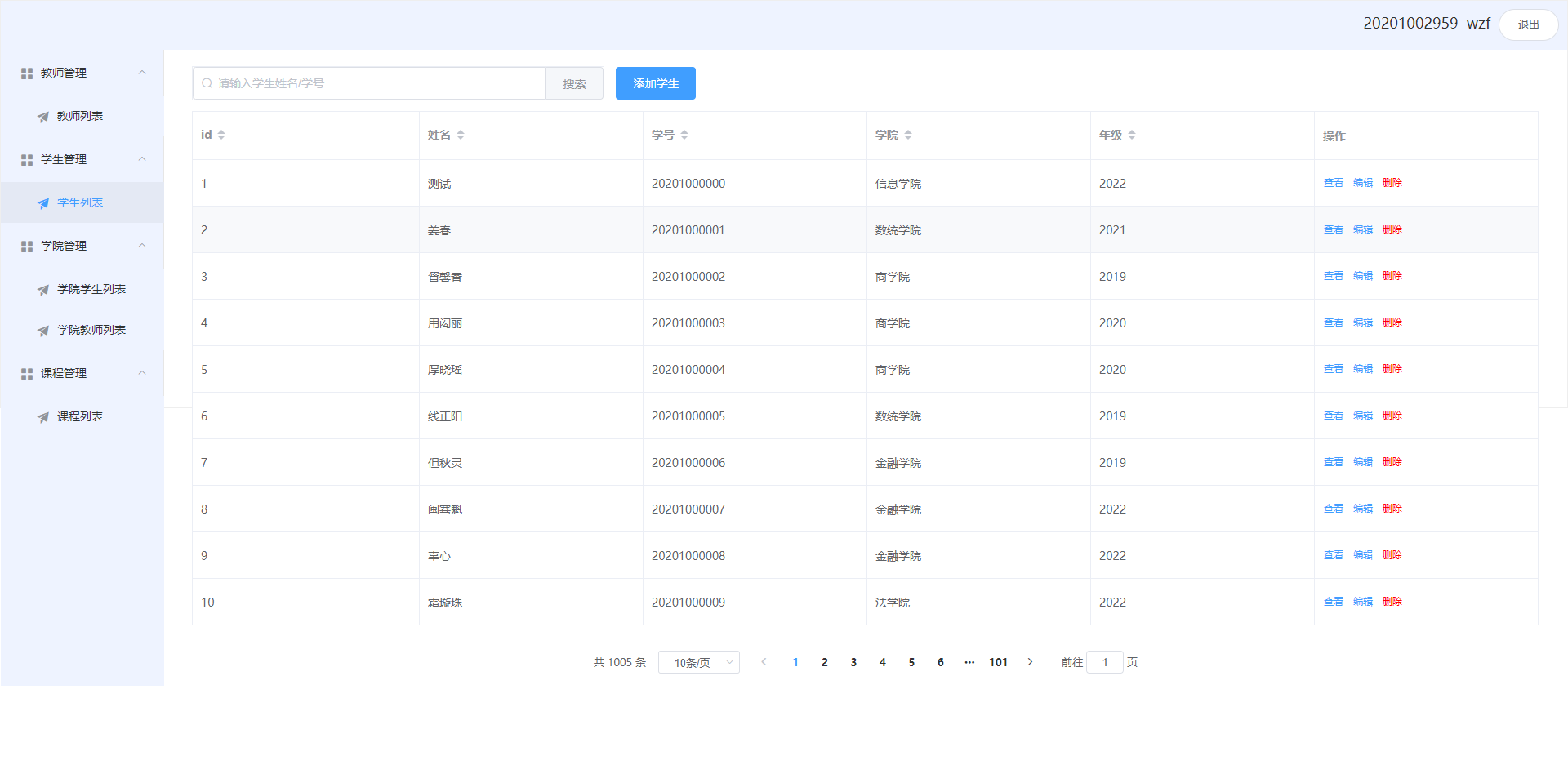Click the paper plane icon for 学生列表

[x=43, y=203]
